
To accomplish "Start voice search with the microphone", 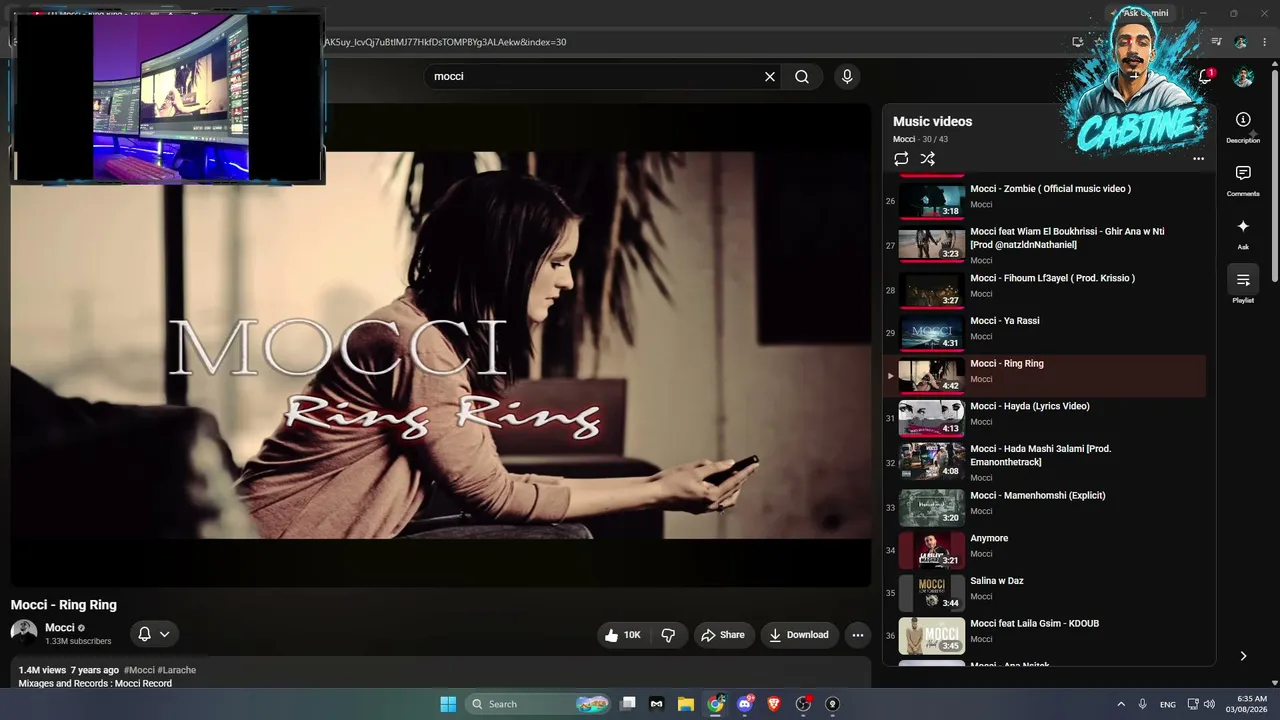I will click(847, 76).
